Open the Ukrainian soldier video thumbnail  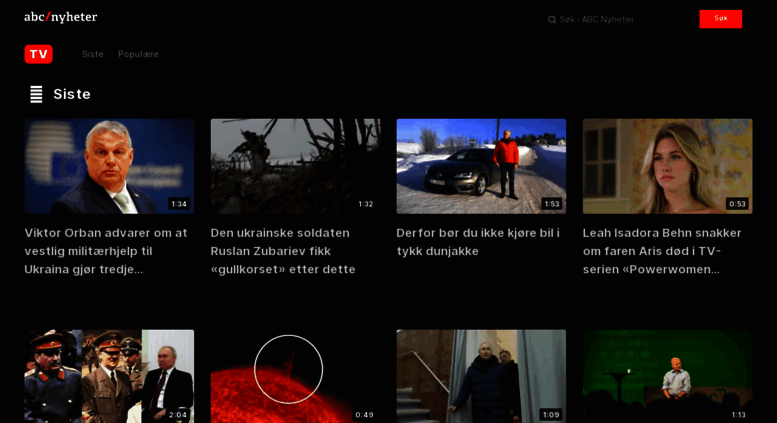[295, 166]
